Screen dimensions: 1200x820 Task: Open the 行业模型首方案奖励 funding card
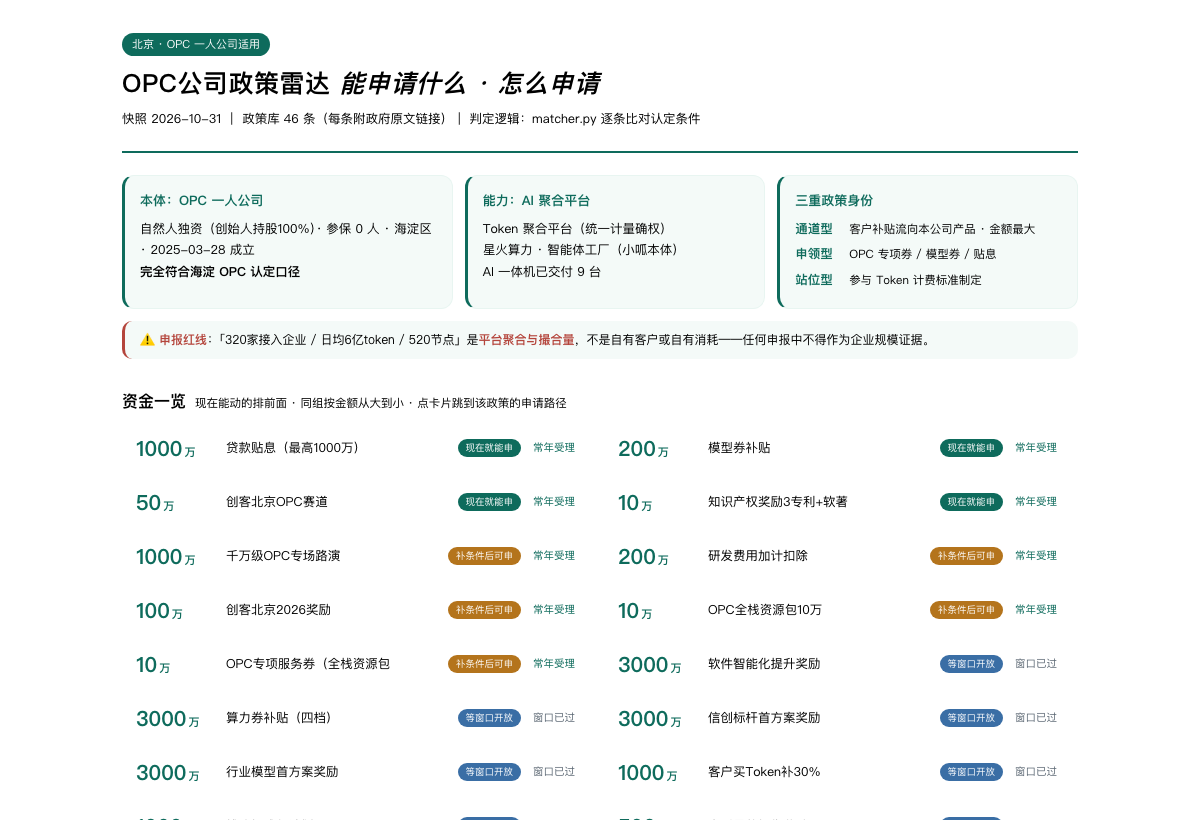click(359, 772)
